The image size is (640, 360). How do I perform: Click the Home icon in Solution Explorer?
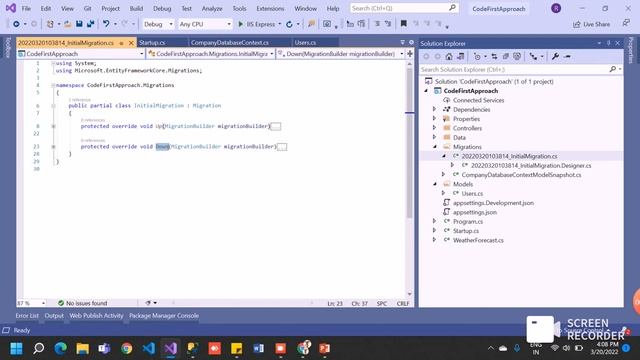click(x=449, y=57)
